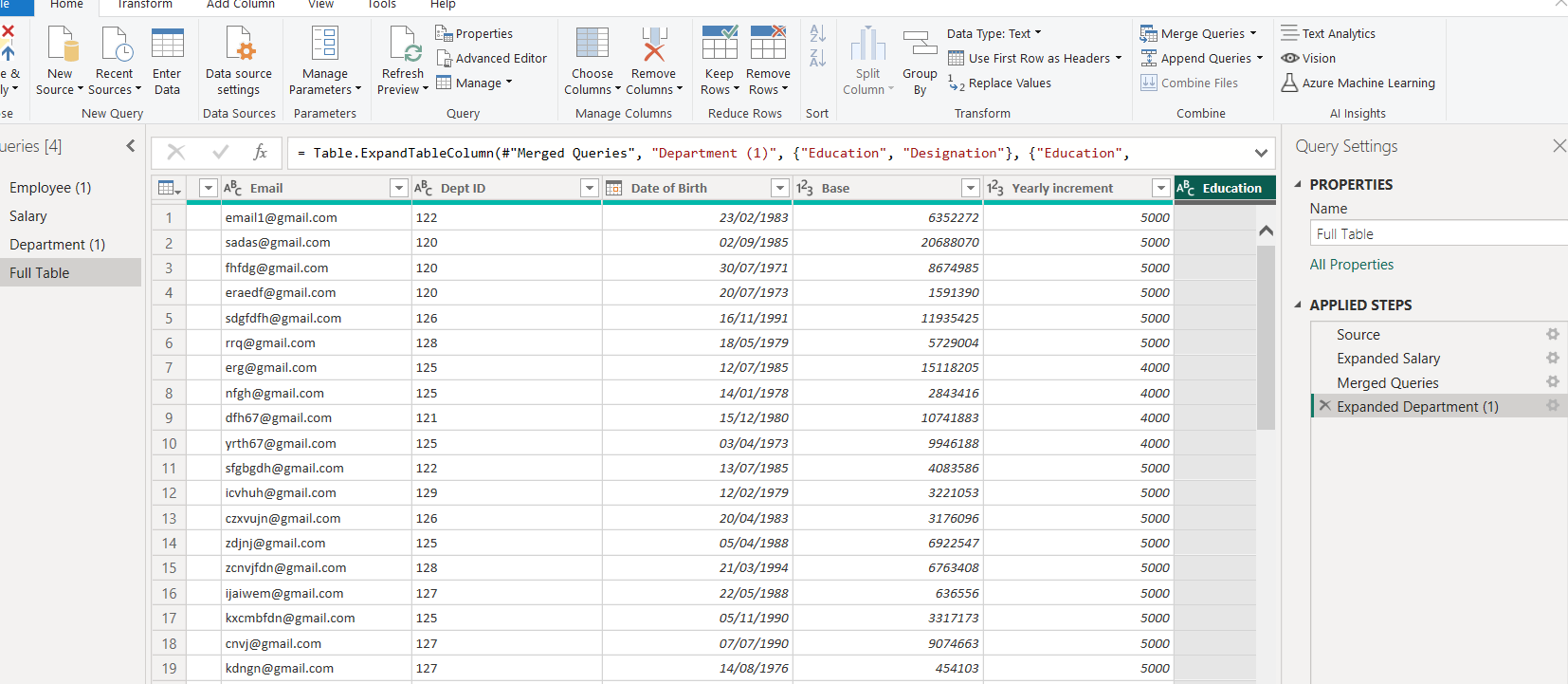This screenshot has height=684, width=1568.
Task: Open the Tools tab
Action: click(382, 5)
